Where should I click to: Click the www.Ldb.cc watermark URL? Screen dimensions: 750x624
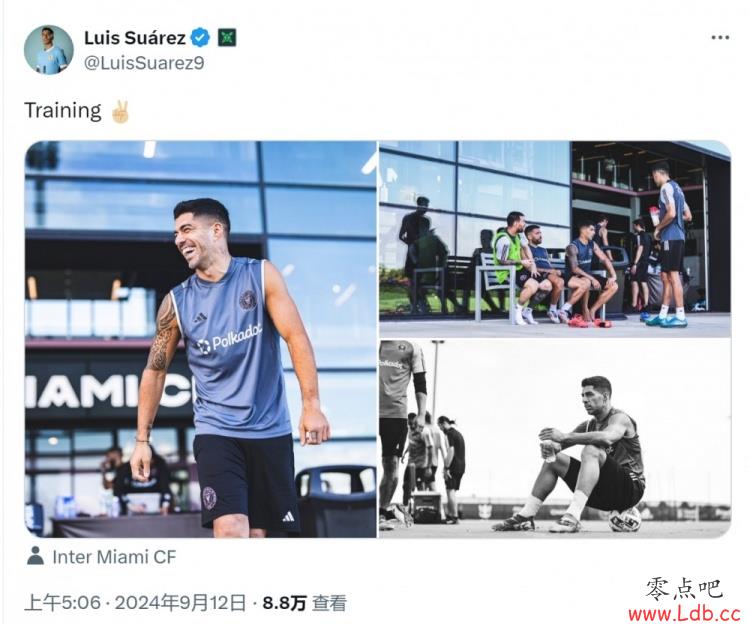pyautogui.click(x=684, y=613)
